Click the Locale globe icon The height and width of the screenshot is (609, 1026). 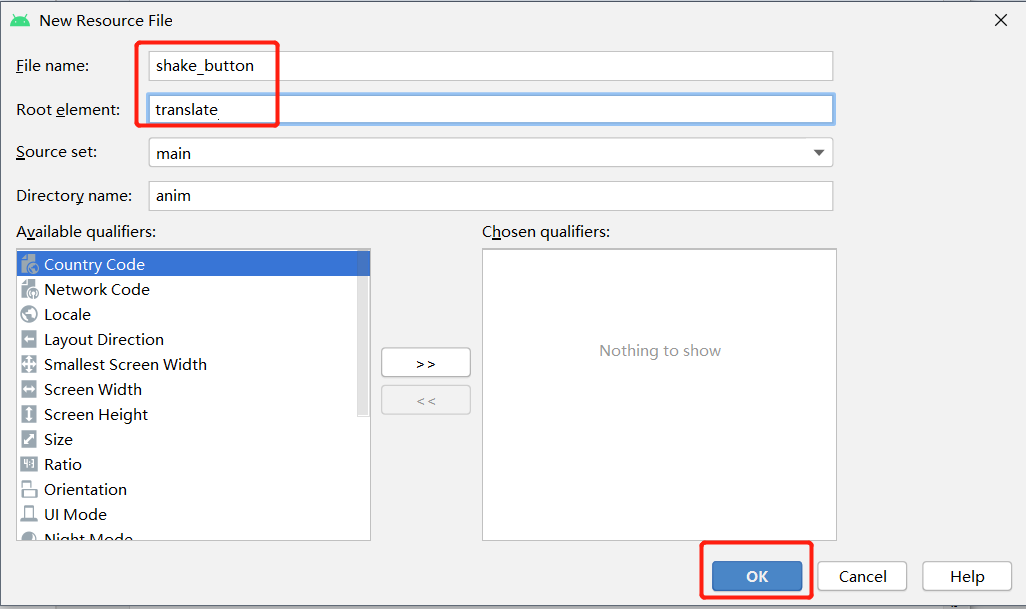click(x=29, y=315)
